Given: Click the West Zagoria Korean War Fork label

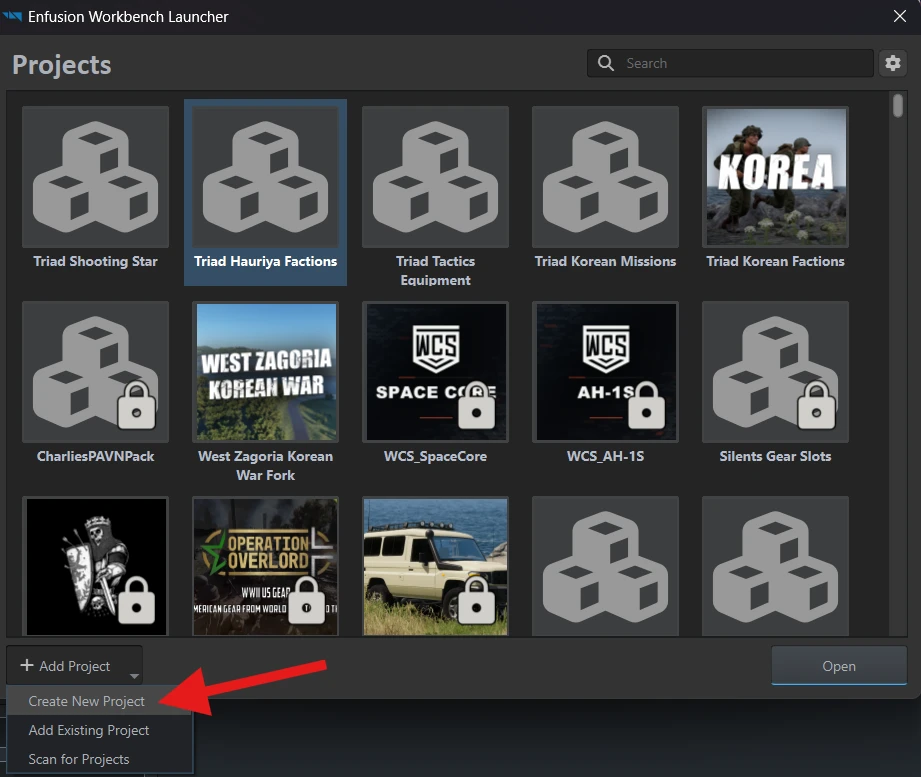Looking at the screenshot, I should coord(265,466).
